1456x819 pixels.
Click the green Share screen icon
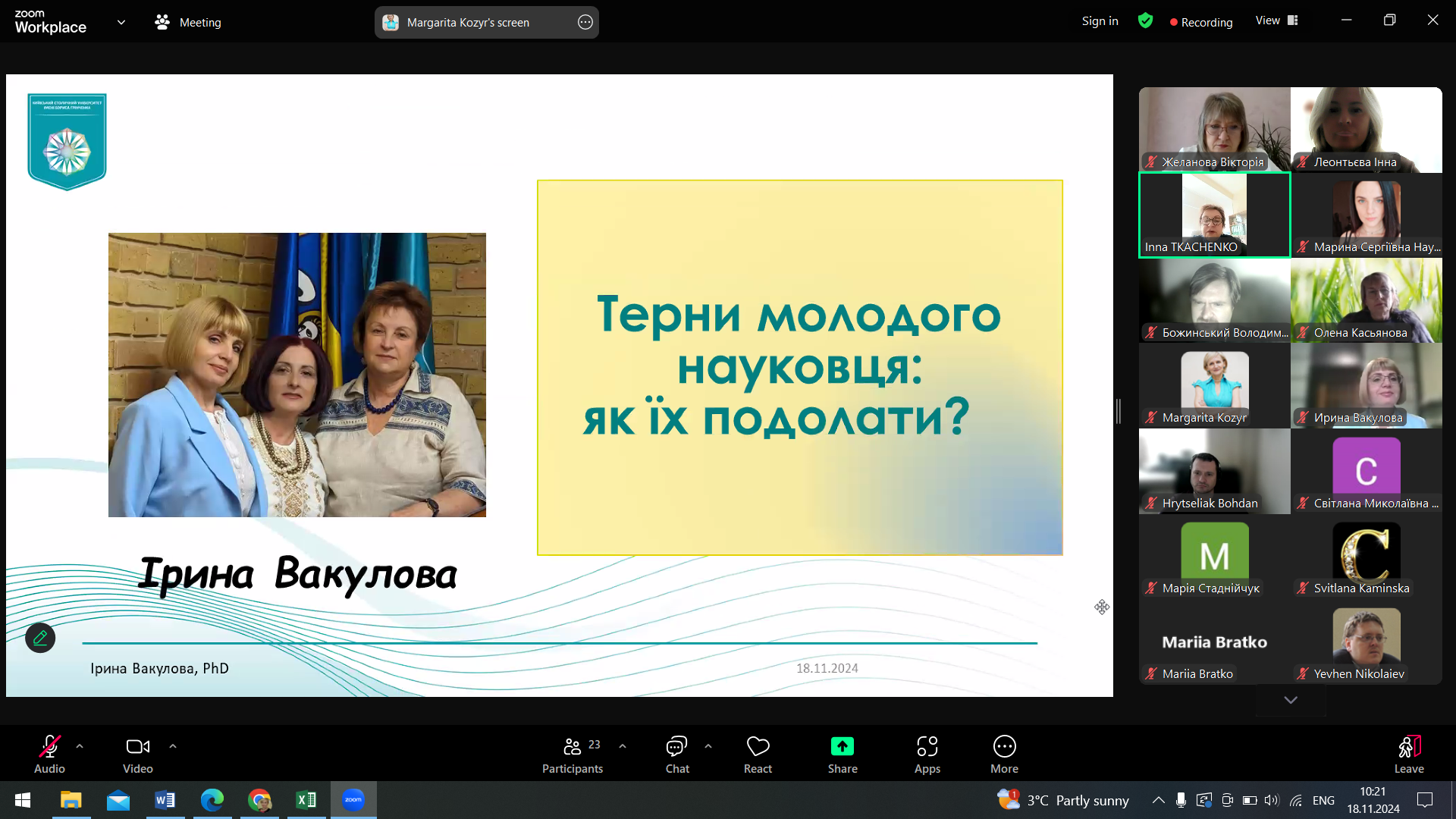[842, 747]
